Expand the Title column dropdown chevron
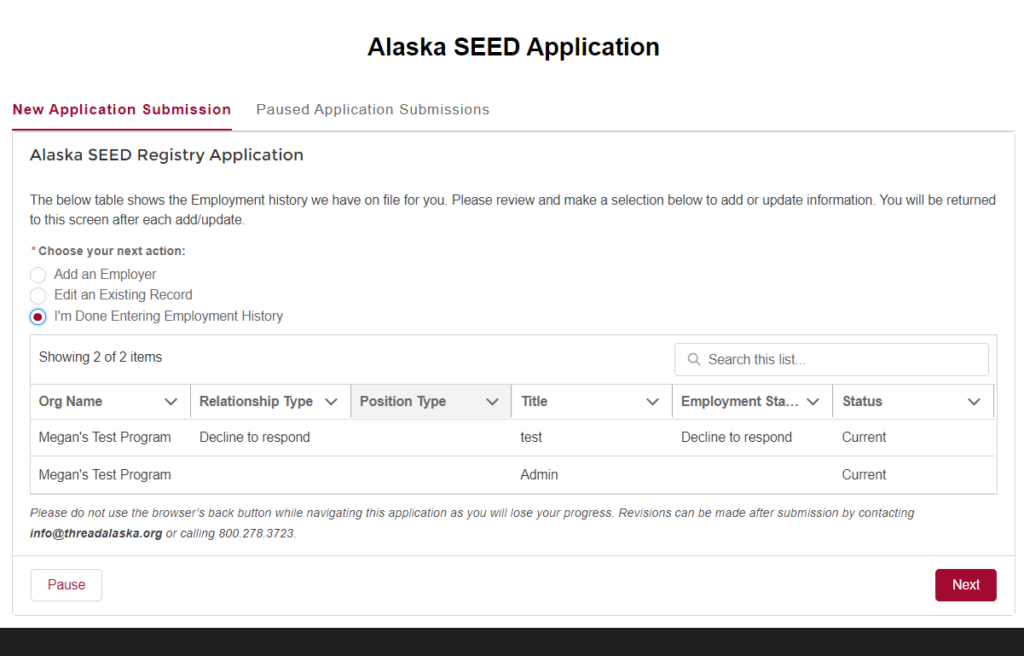The image size is (1024, 656). click(652, 402)
